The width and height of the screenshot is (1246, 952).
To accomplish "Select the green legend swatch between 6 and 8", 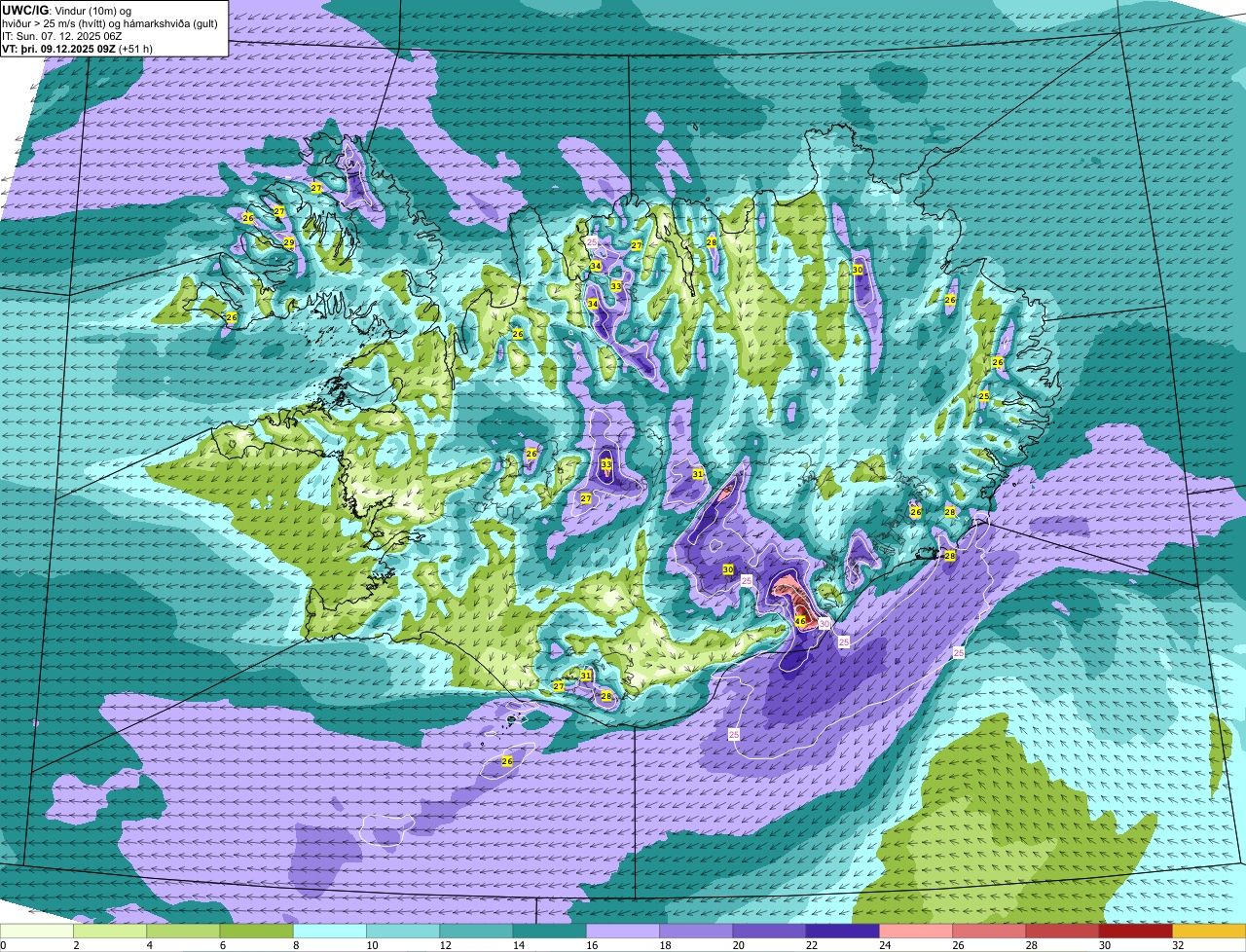I will (x=257, y=932).
